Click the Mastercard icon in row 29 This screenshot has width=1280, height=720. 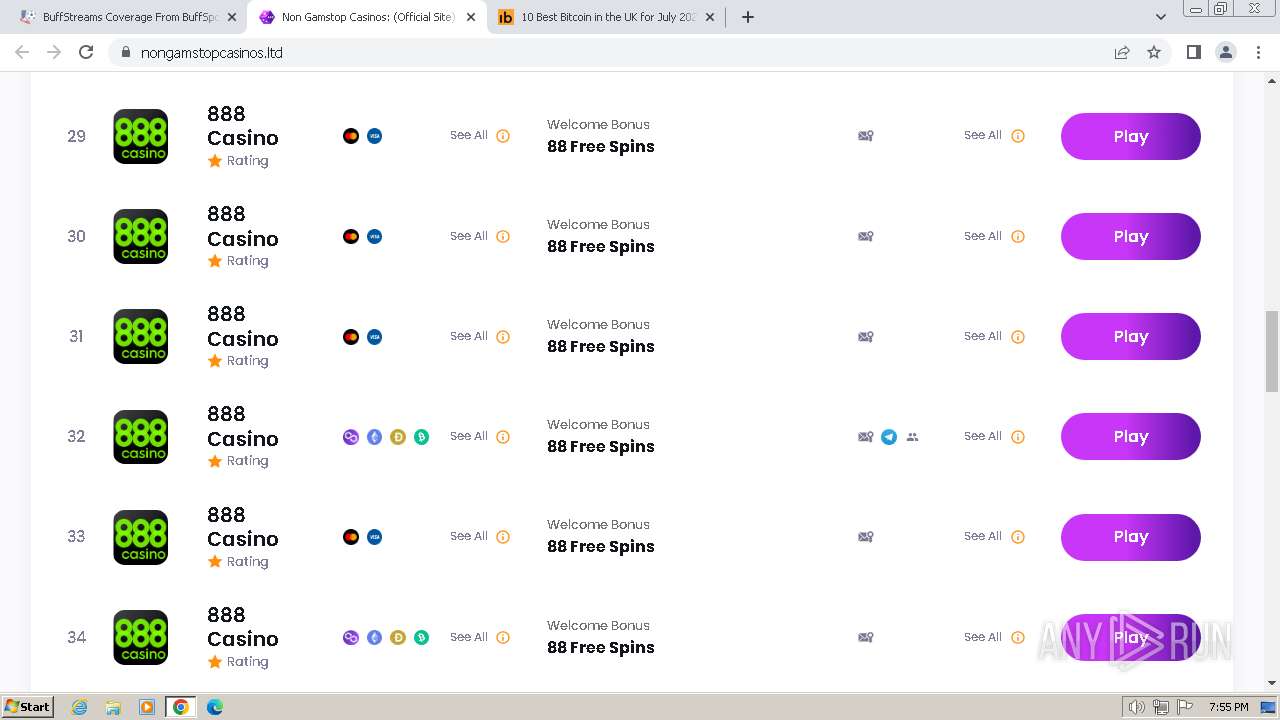point(351,136)
